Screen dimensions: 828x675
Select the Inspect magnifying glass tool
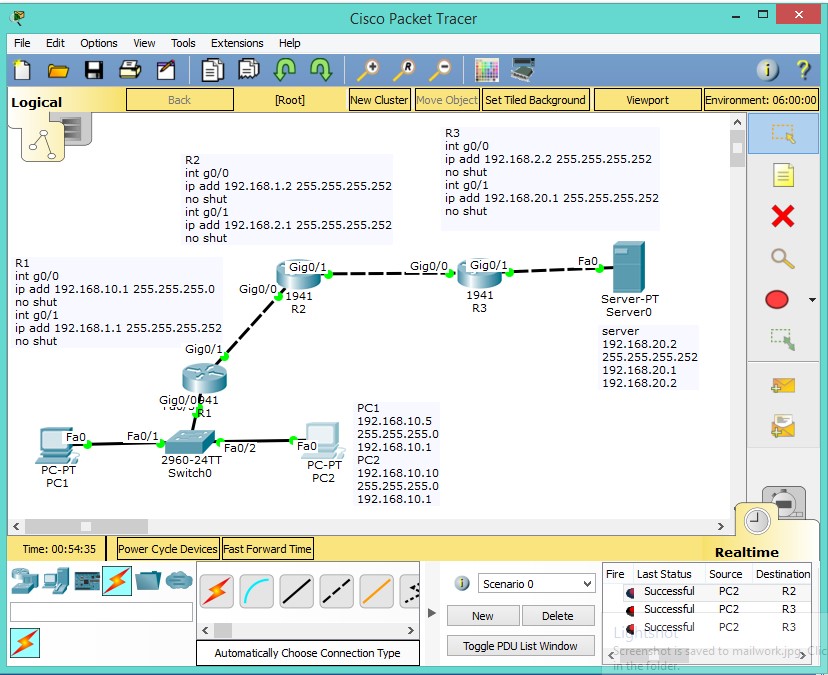click(783, 258)
